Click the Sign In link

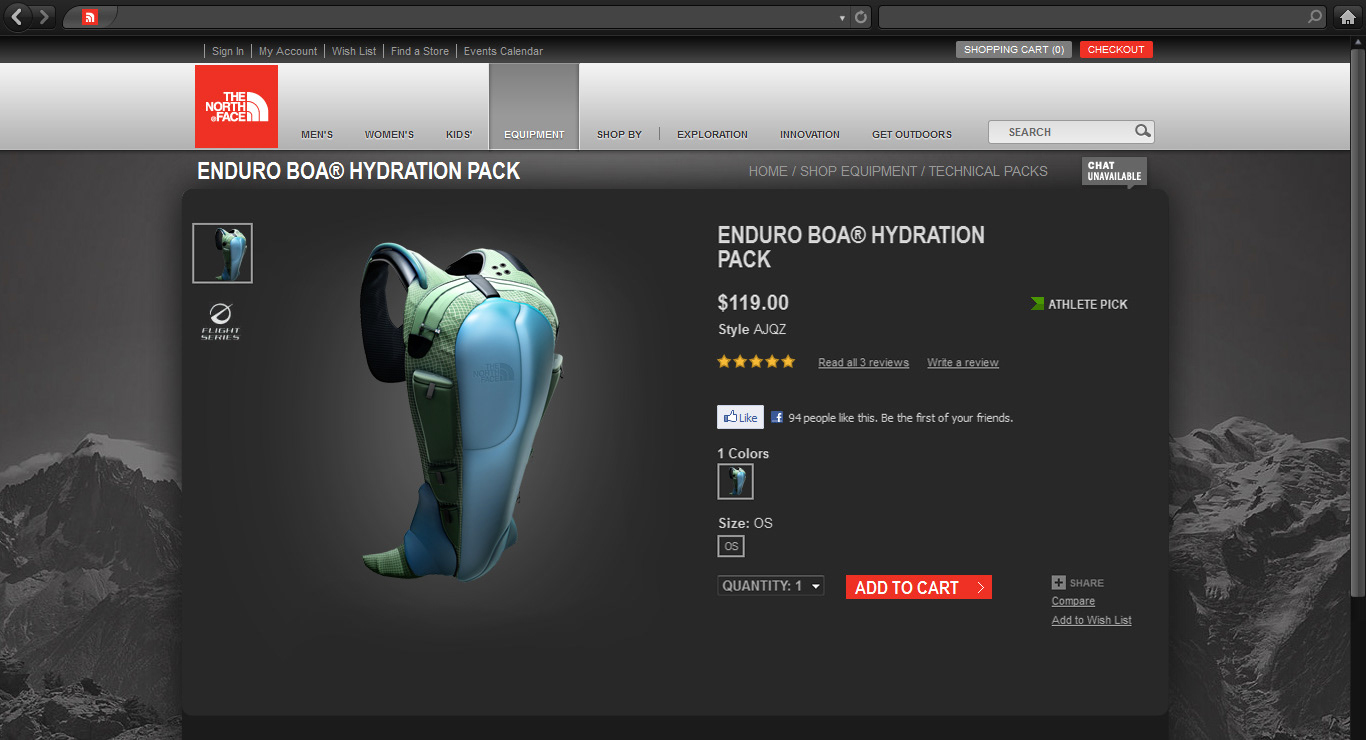pyautogui.click(x=228, y=51)
